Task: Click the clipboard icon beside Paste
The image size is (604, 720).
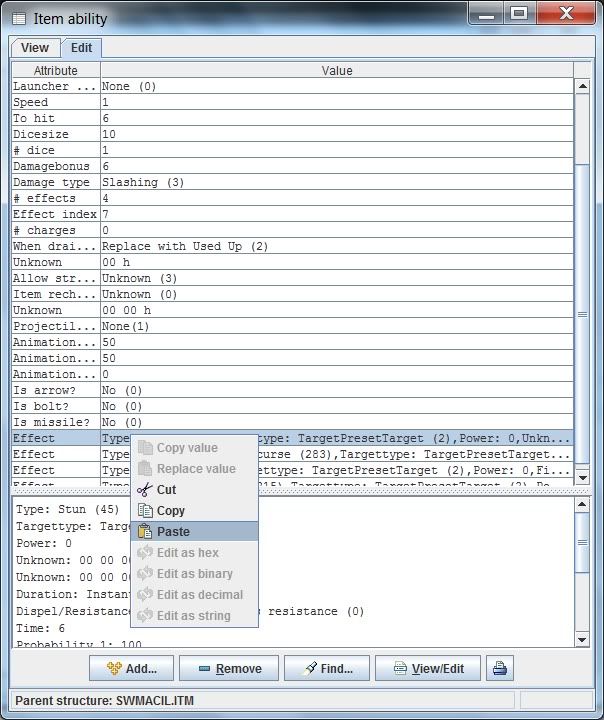Action: (144, 532)
